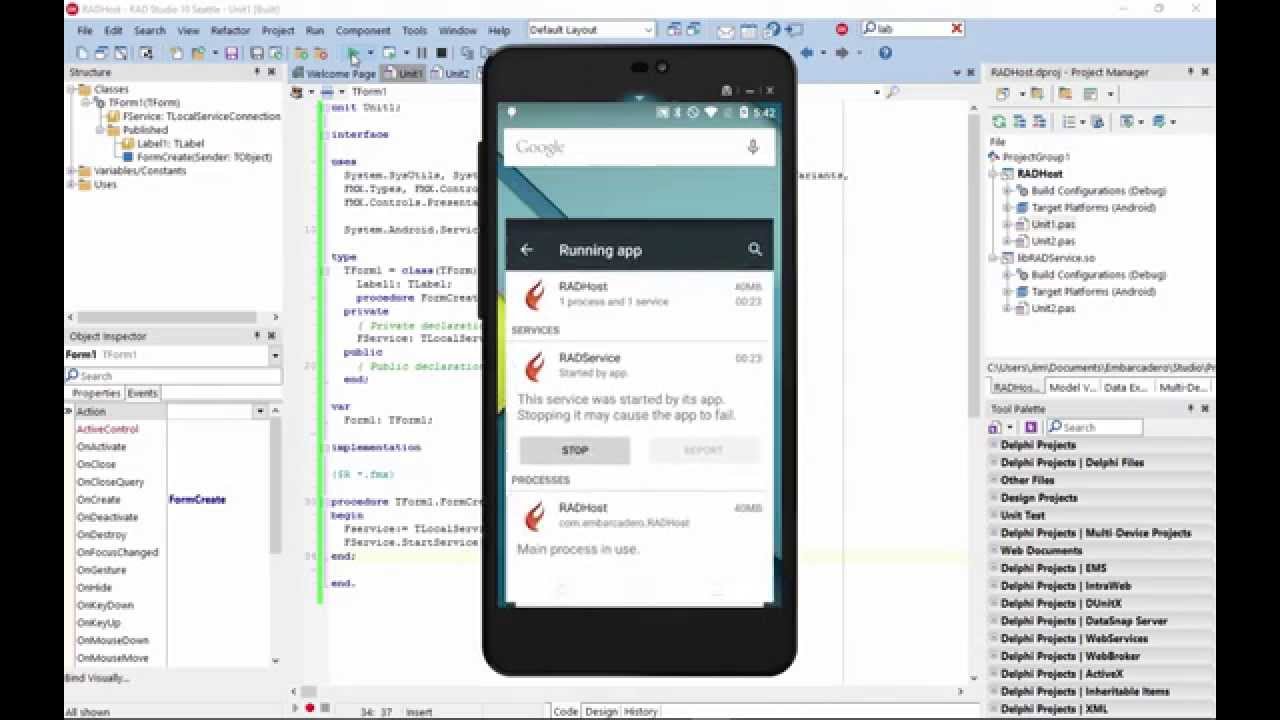
Task: Click the back navigation arrow in toolbar
Action: pyautogui.click(x=808, y=53)
